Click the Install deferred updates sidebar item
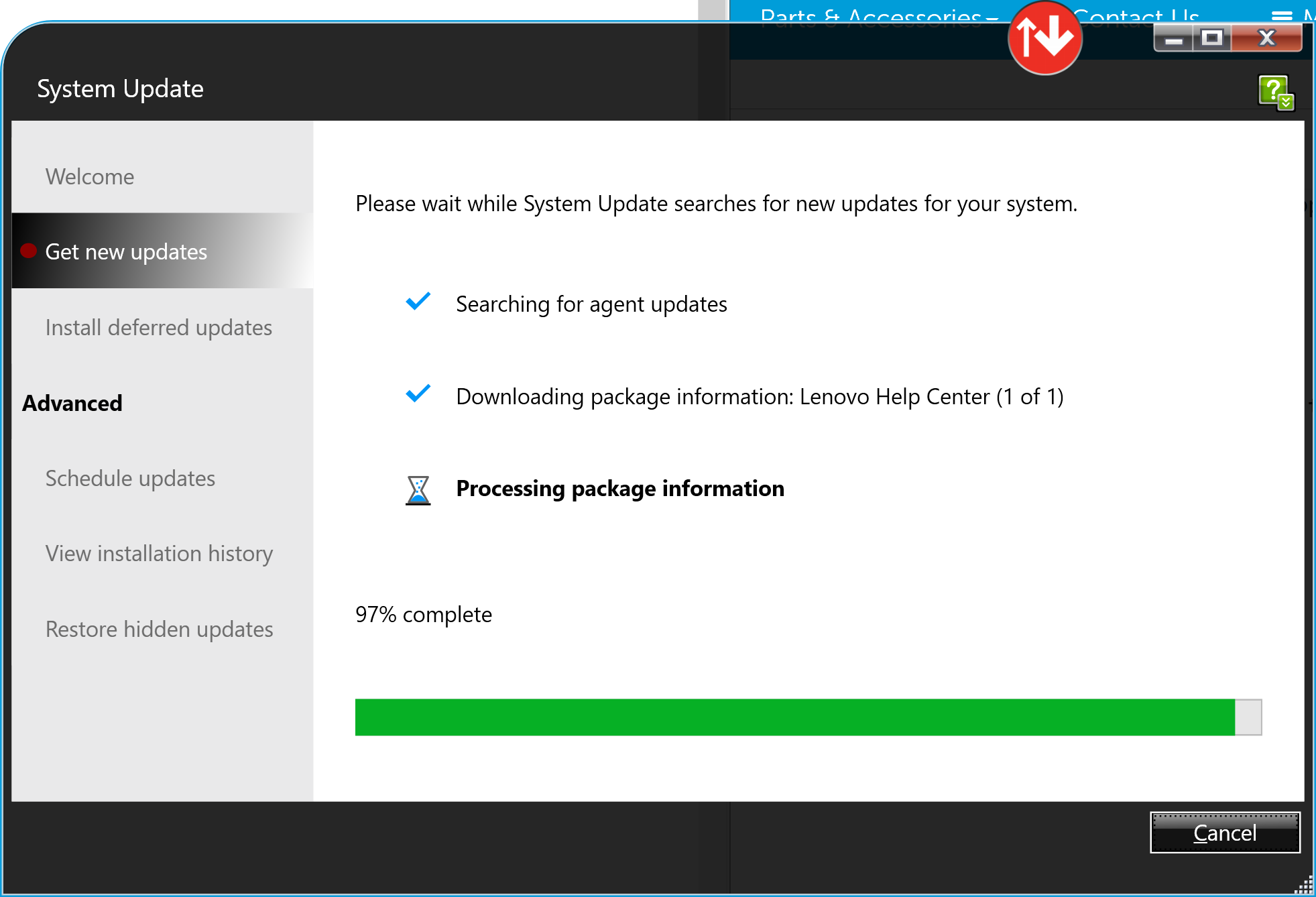The height and width of the screenshot is (897, 1316). click(159, 327)
